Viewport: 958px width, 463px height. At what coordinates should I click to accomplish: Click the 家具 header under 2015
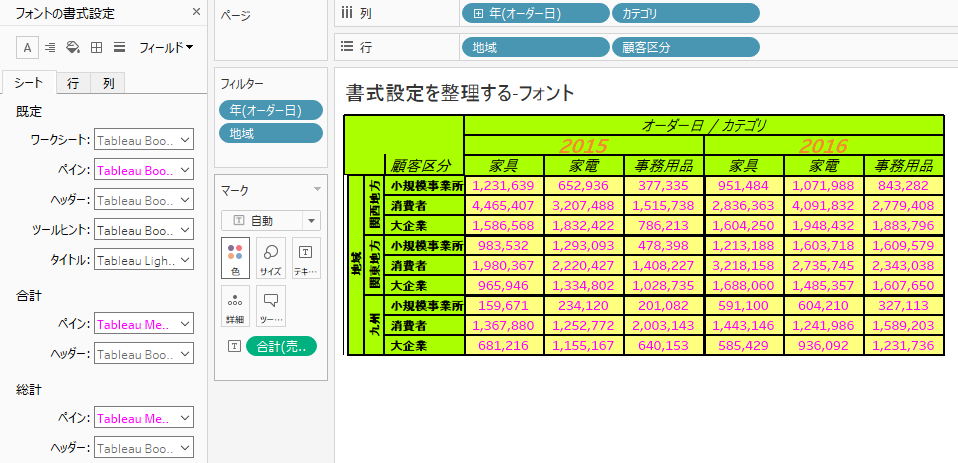[504, 166]
